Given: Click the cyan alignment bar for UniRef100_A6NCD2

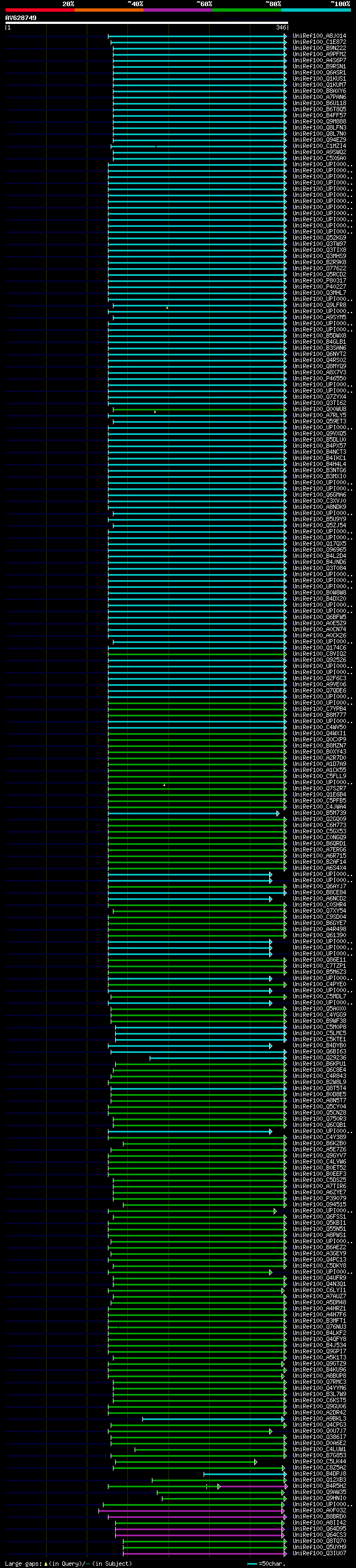Looking at the screenshot, I should pyautogui.click(x=190, y=898).
